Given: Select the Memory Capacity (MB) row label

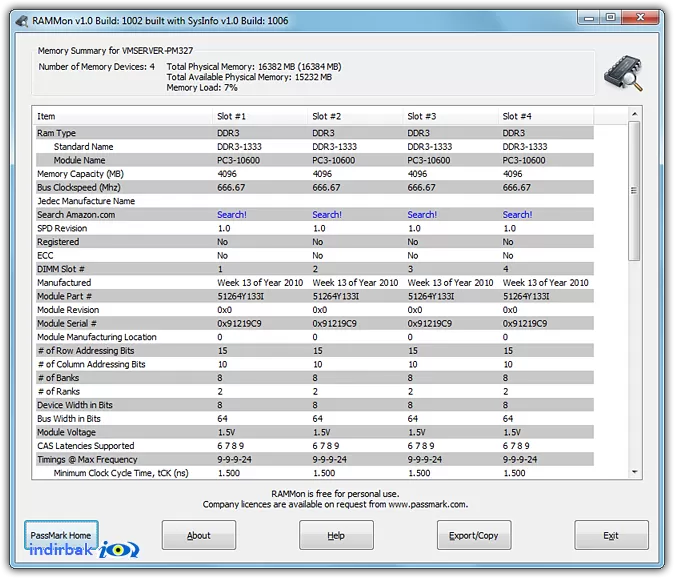Looking at the screenshot, I should coord(80,174).
